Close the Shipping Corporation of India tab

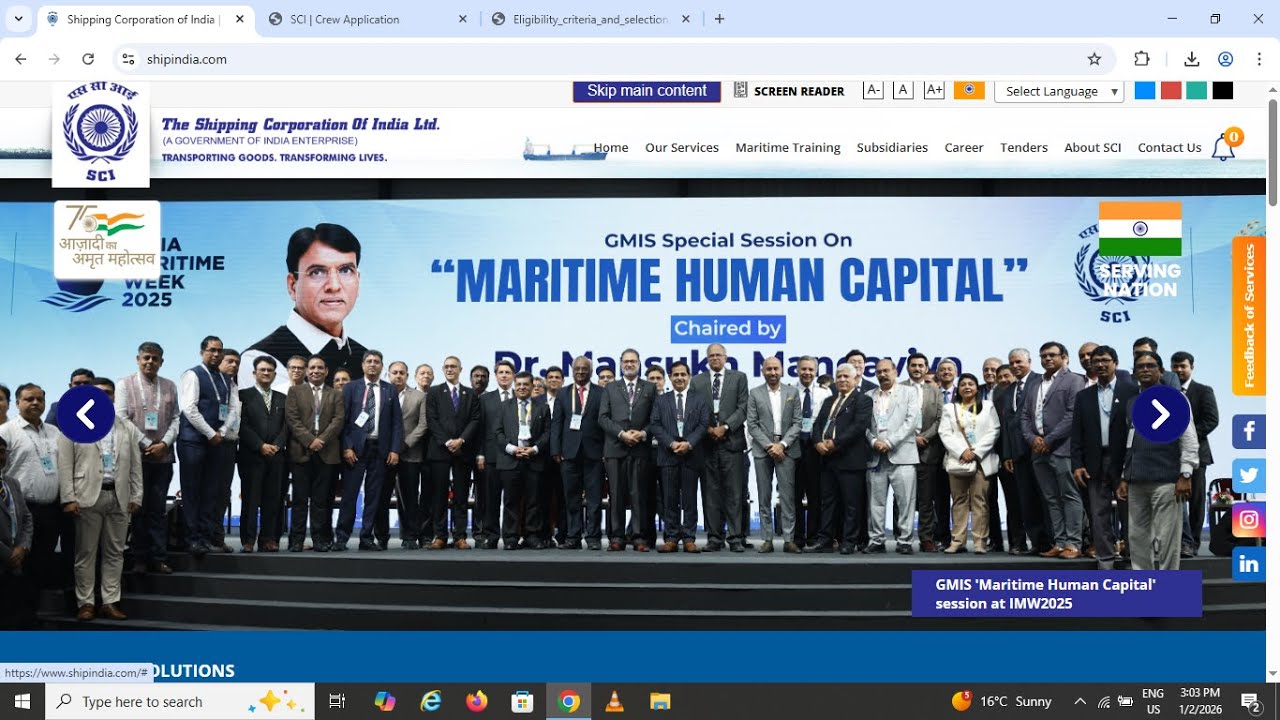click(239, 19)
